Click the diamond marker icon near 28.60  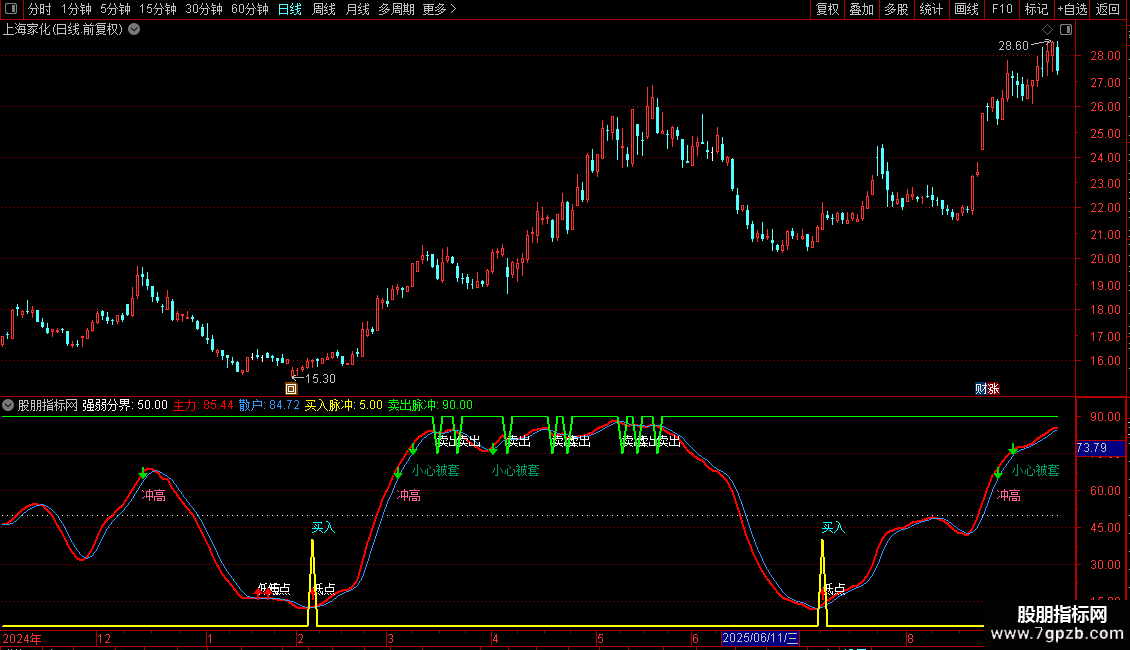click(x=1048, y=30)
